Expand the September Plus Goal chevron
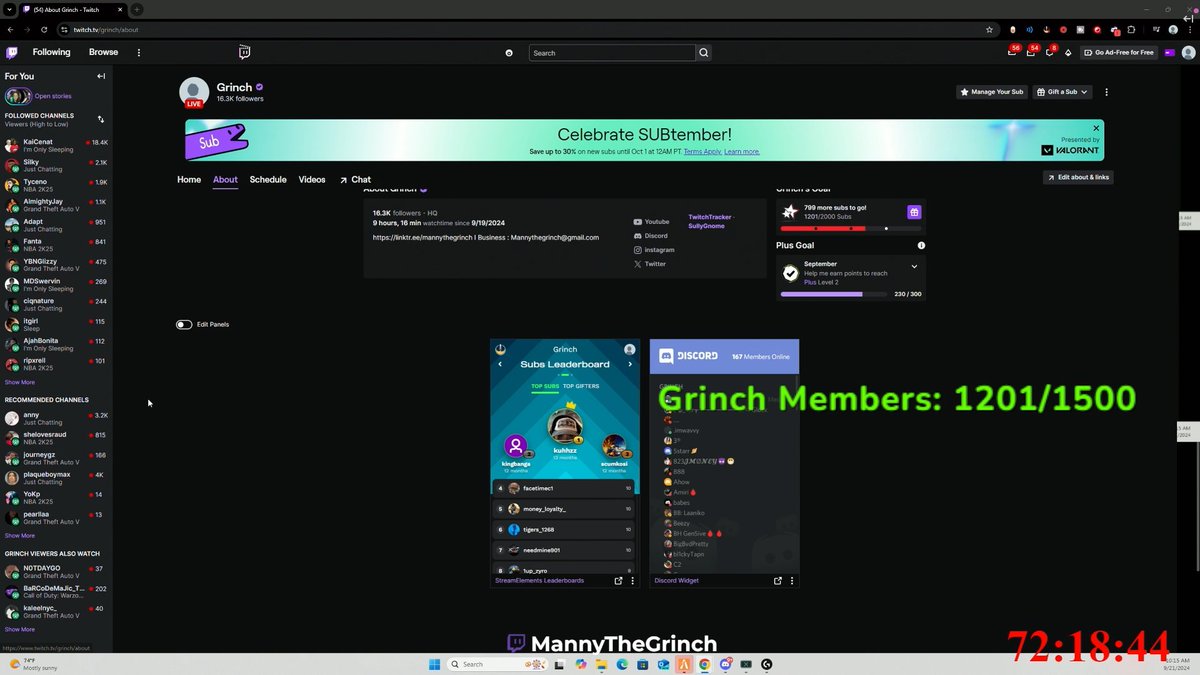 point(914,267)
